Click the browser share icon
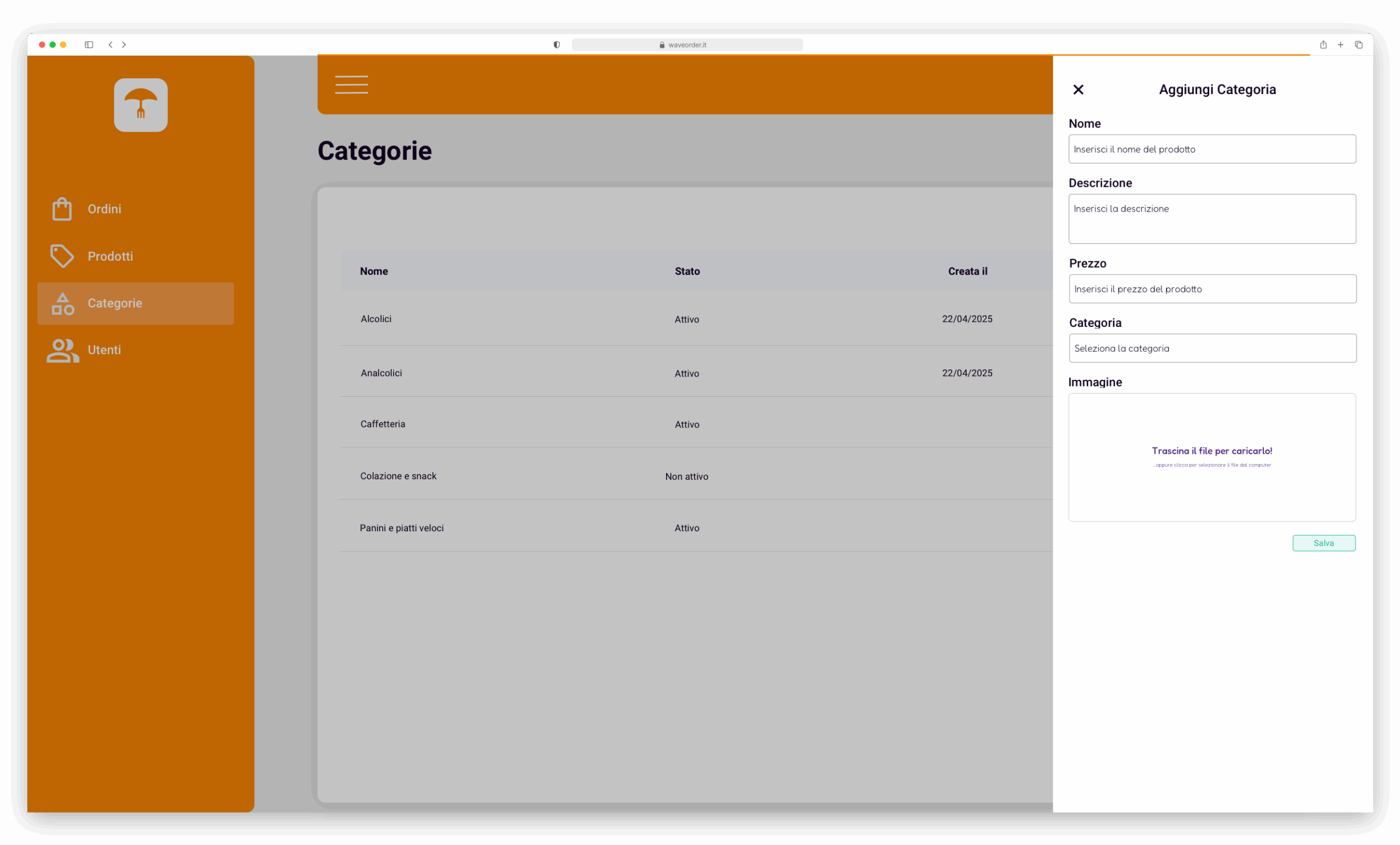Viewport: 1400px width, 845px height. [1323, 45]
